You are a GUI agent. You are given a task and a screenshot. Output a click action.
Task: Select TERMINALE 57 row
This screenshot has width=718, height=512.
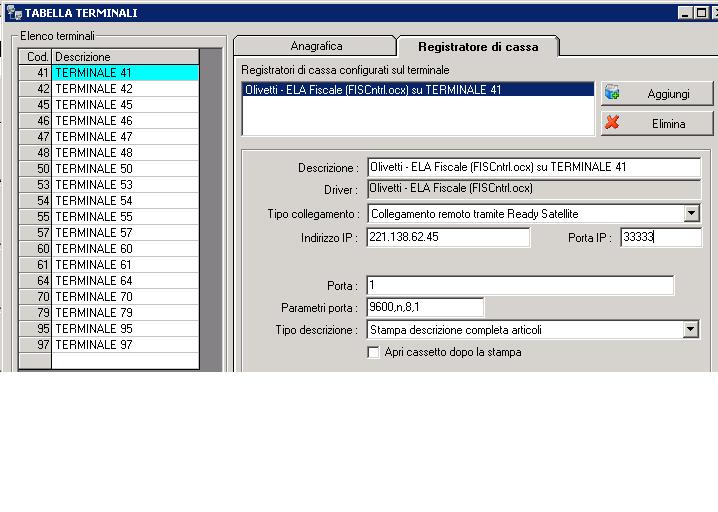point(109,233)
